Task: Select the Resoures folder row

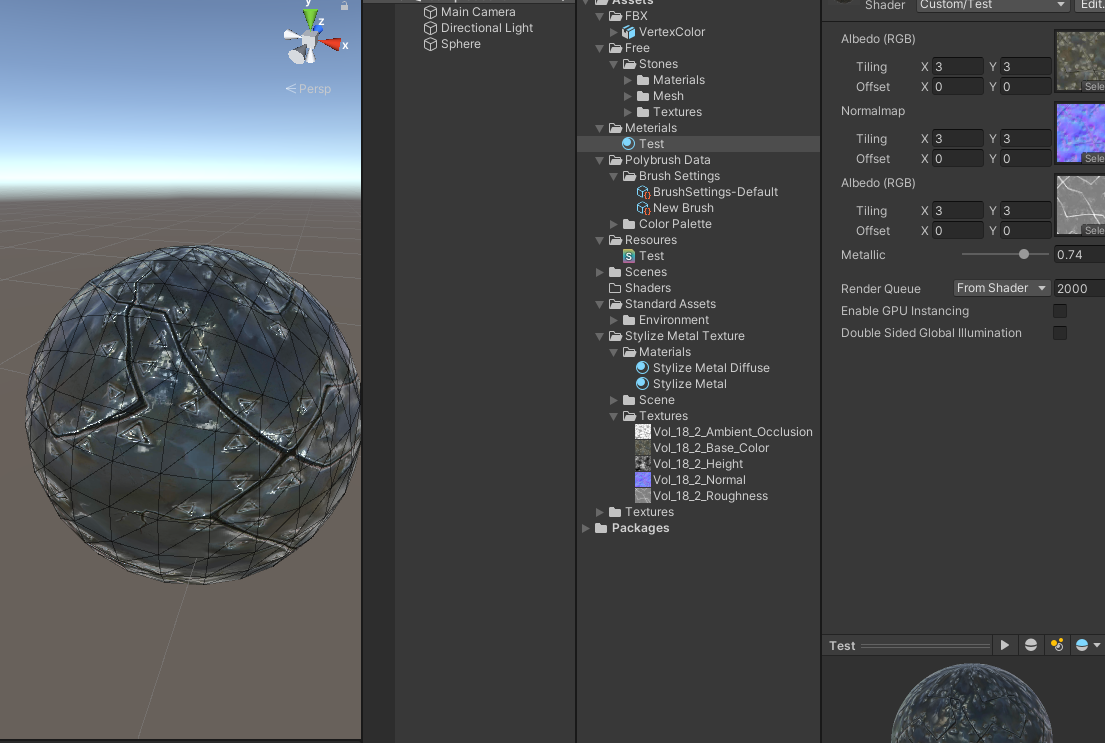Action: coord(698,240)
